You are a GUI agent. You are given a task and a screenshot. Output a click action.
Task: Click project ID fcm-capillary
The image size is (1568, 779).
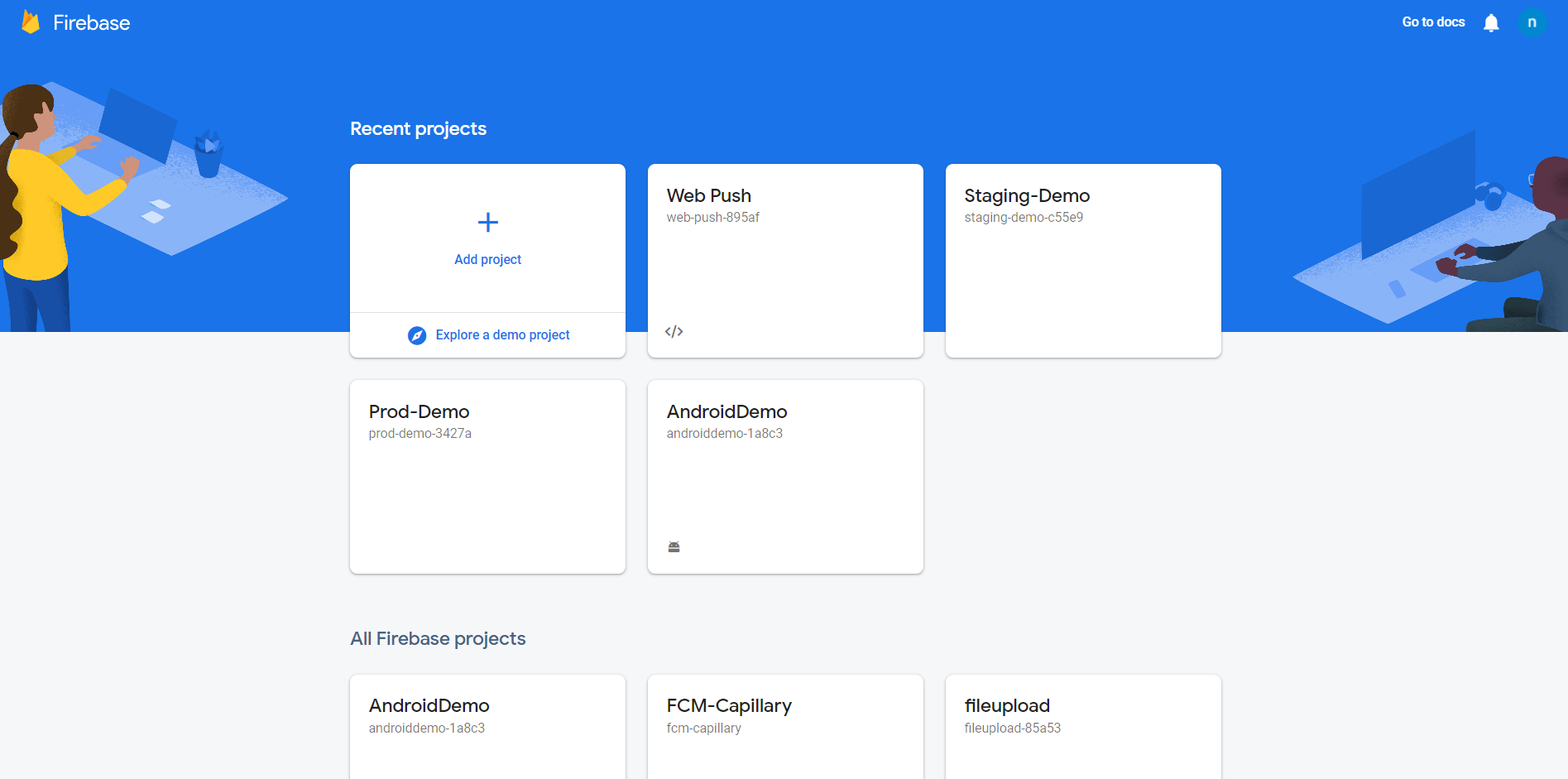(704, 728)
